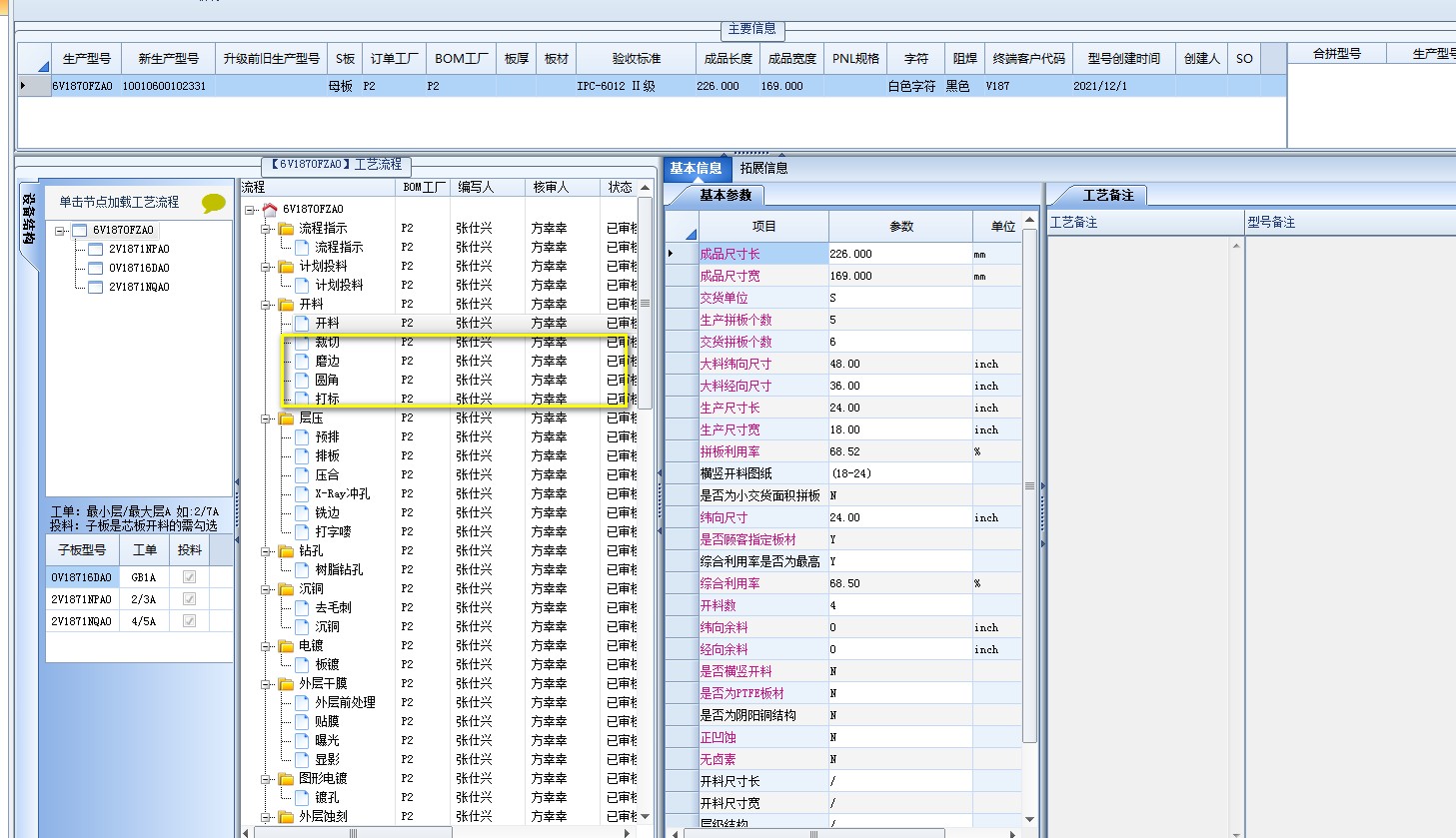Image resolution: width=1456 pixels, height=838 pixels.
Task: Collapse the 6V1870FZA0 device structure tree
Action: point(60,231)
